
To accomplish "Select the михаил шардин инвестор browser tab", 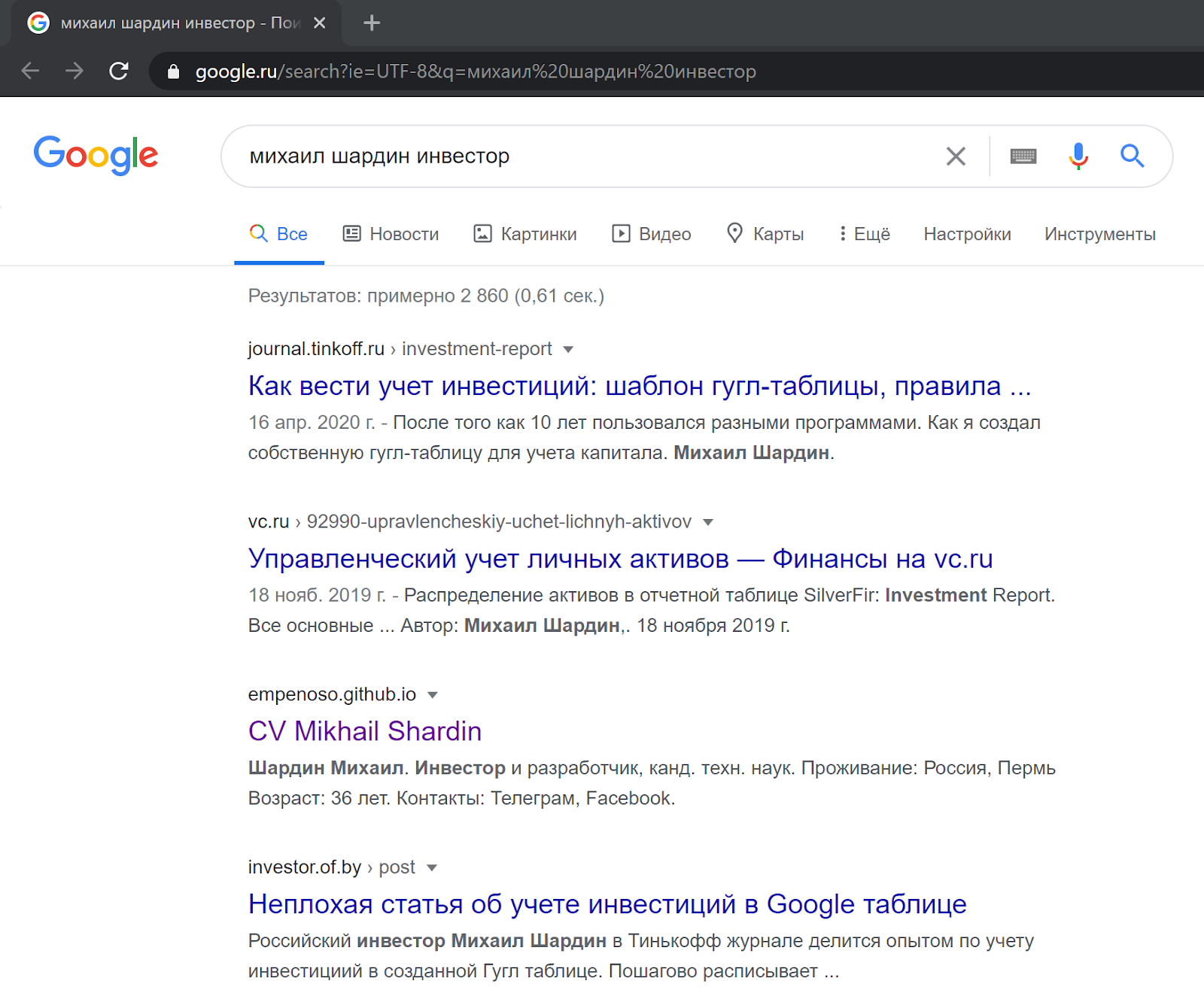I will (177, 23).
